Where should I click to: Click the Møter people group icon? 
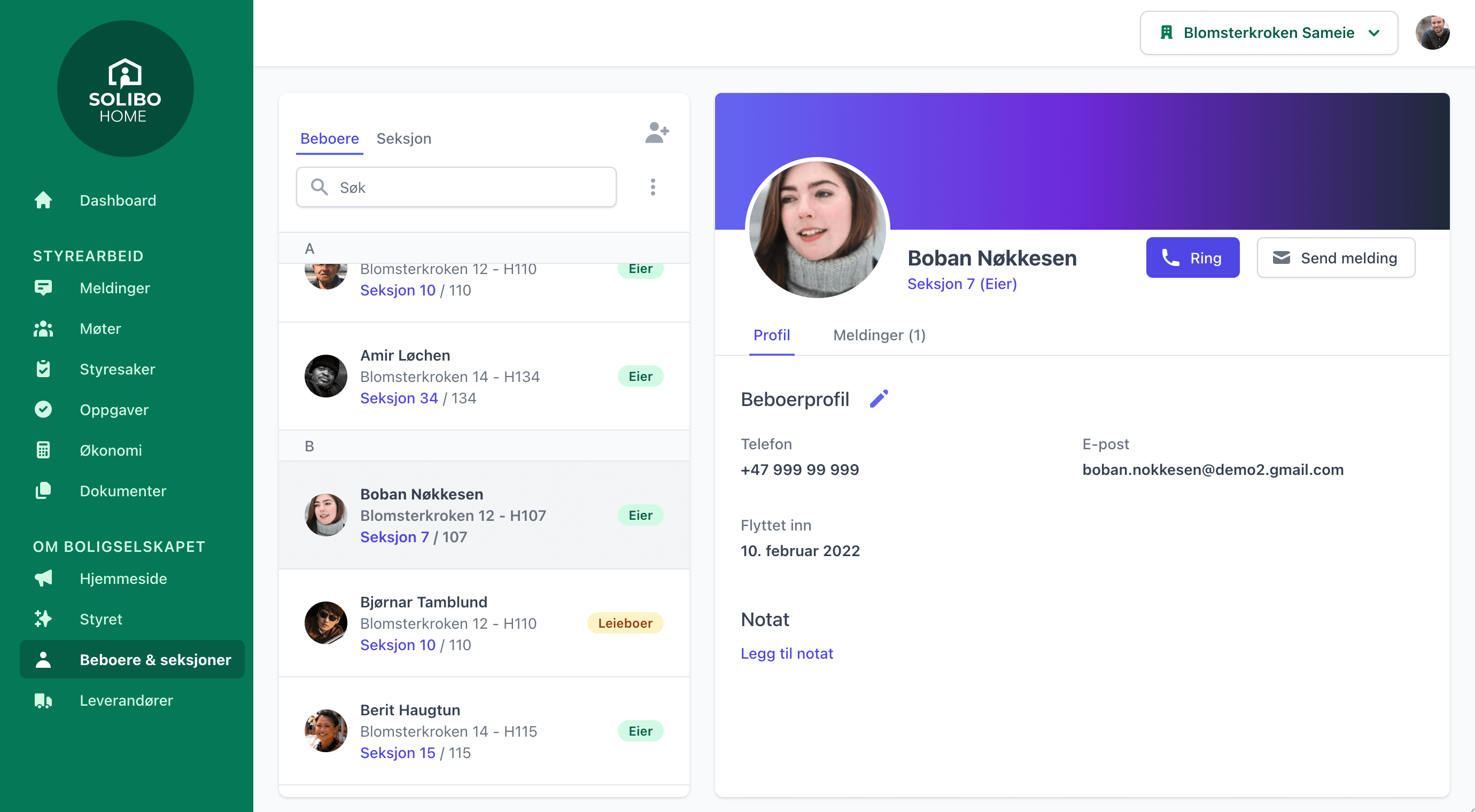43,329
